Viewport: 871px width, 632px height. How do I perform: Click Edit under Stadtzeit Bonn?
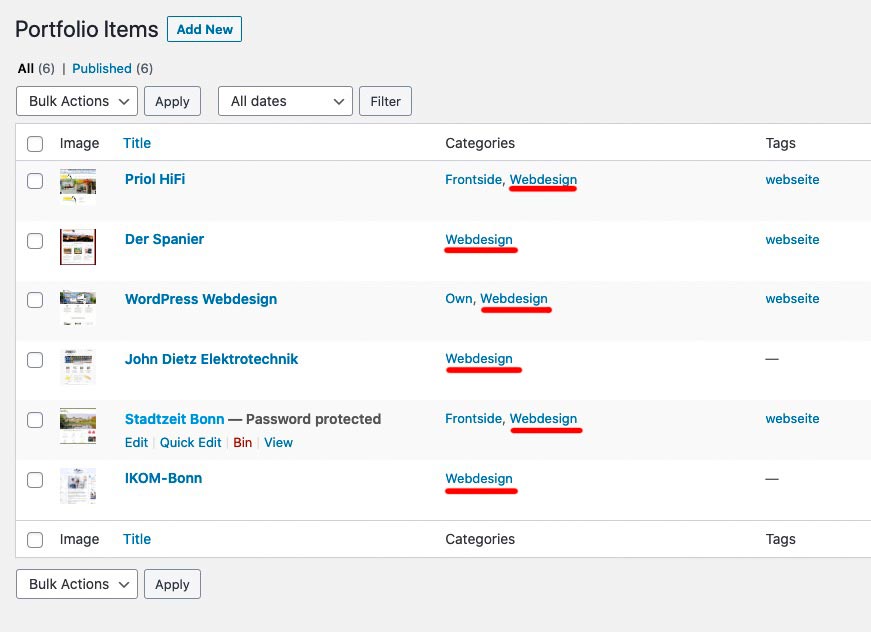pos(136,443)
